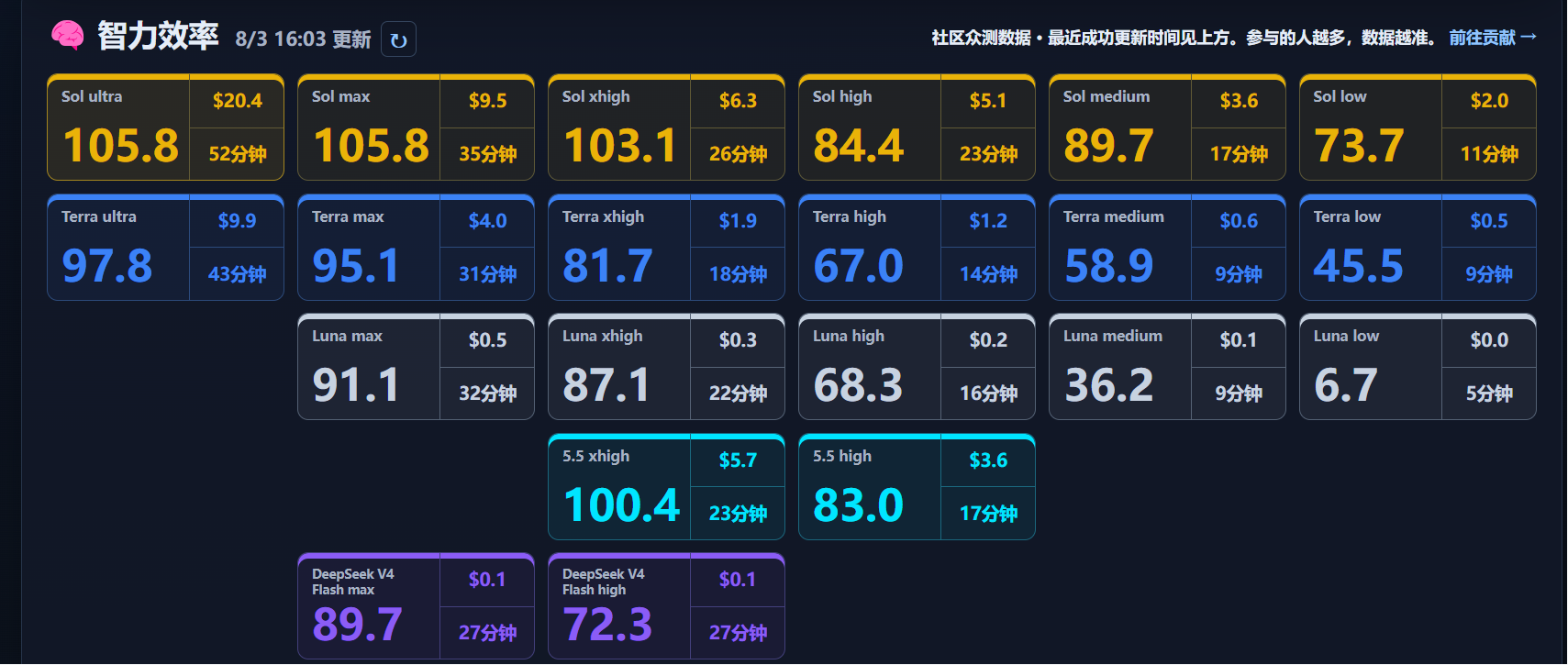Click the $1.2 price on Terra high
This screenshot has height=665, width=1568.
click(x=989, y=221)
